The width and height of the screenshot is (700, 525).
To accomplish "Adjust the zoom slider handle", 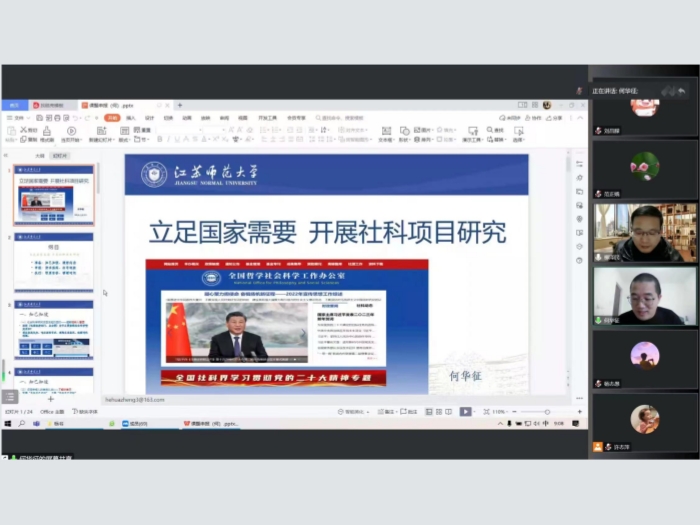I will (x=547, y=412).
